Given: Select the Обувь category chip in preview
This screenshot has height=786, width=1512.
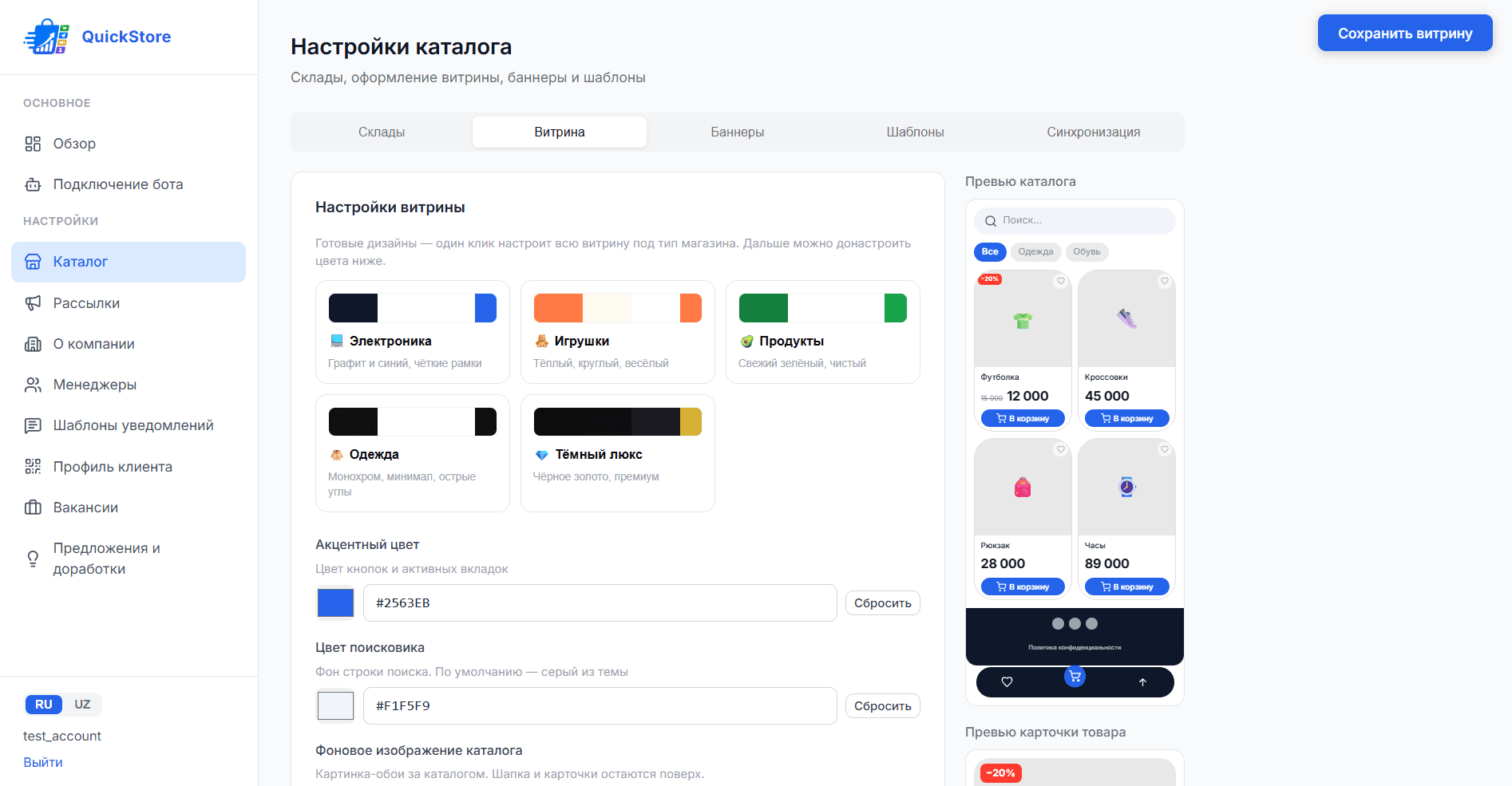Looking at the screenshot, I should pyautogui.click(x=1087, y=252).
